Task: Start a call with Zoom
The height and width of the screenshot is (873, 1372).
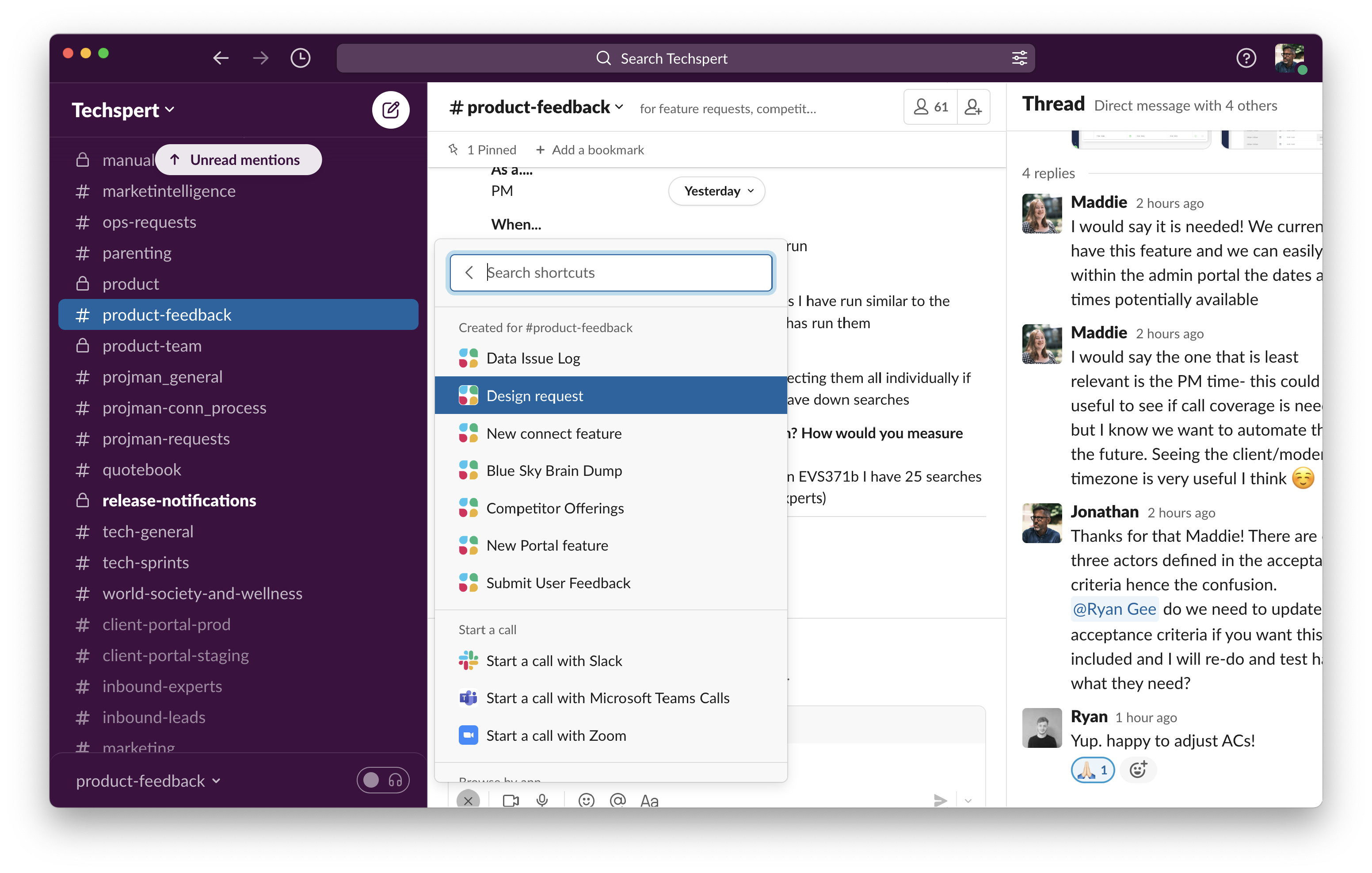Action: tap(611, 735)
